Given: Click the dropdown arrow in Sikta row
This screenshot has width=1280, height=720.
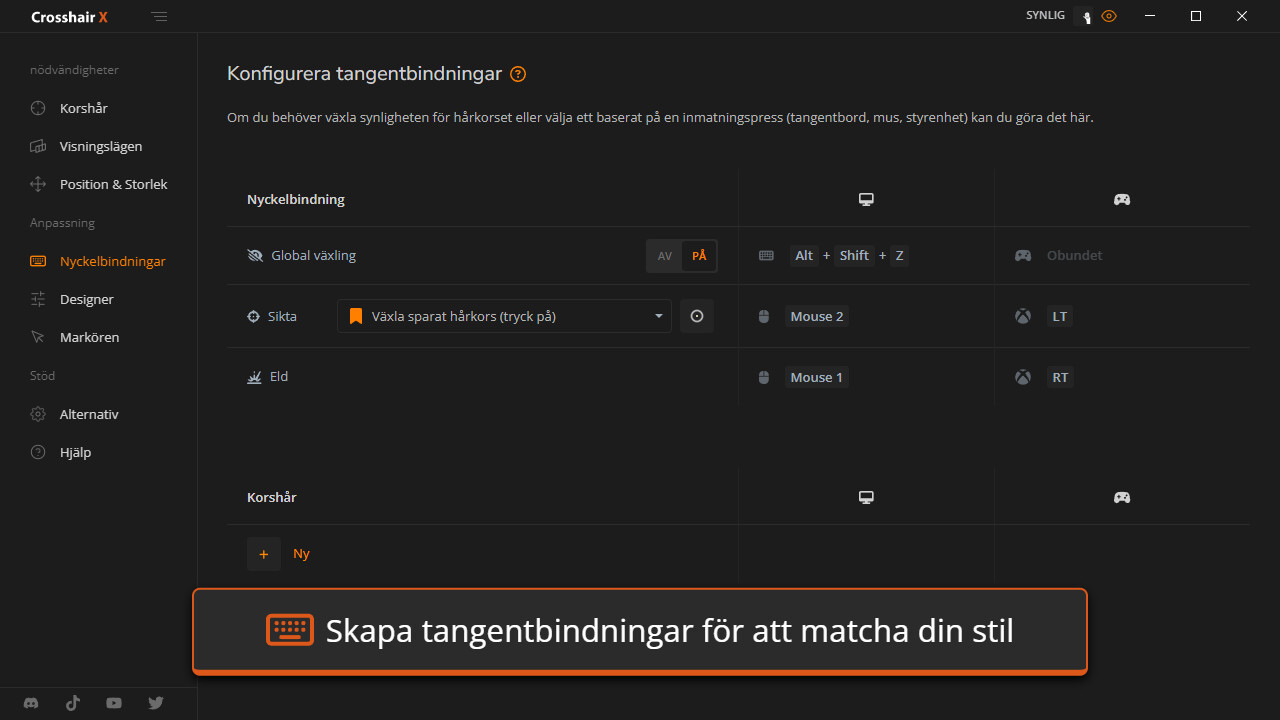Looking at the screenshot, I should [659, 316].
